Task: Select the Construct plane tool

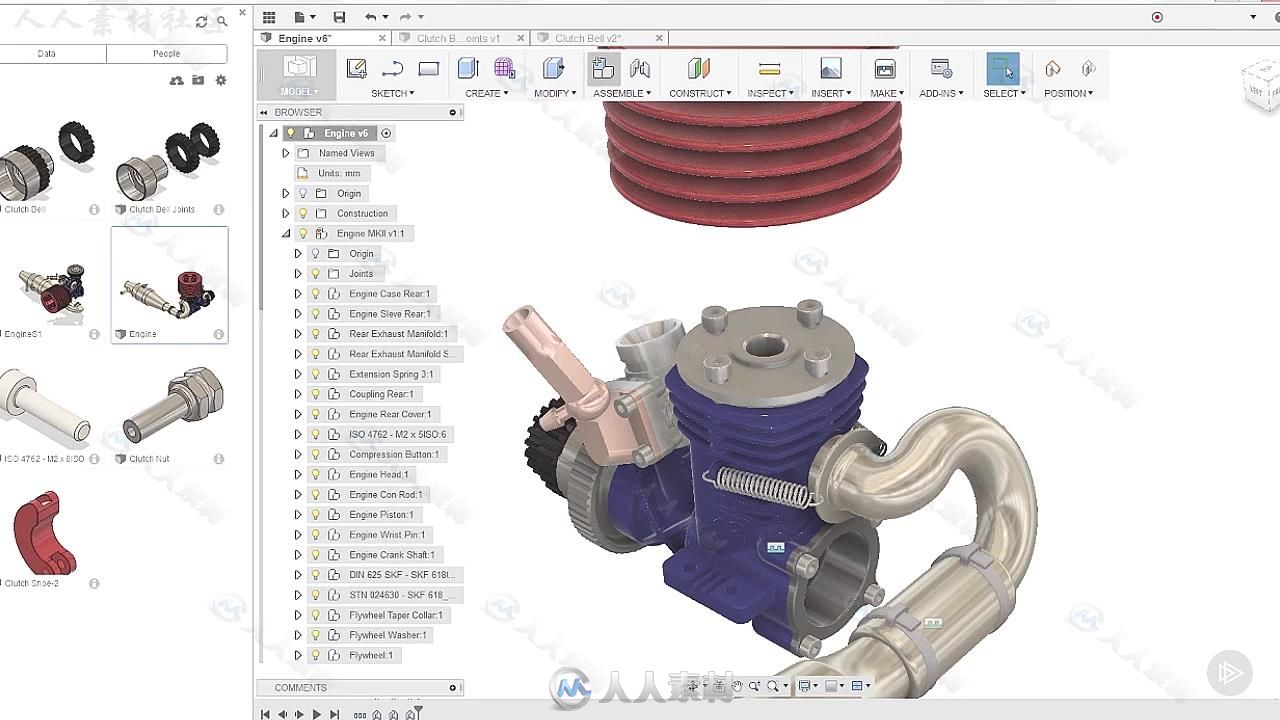Action: (x=699, y=68)
